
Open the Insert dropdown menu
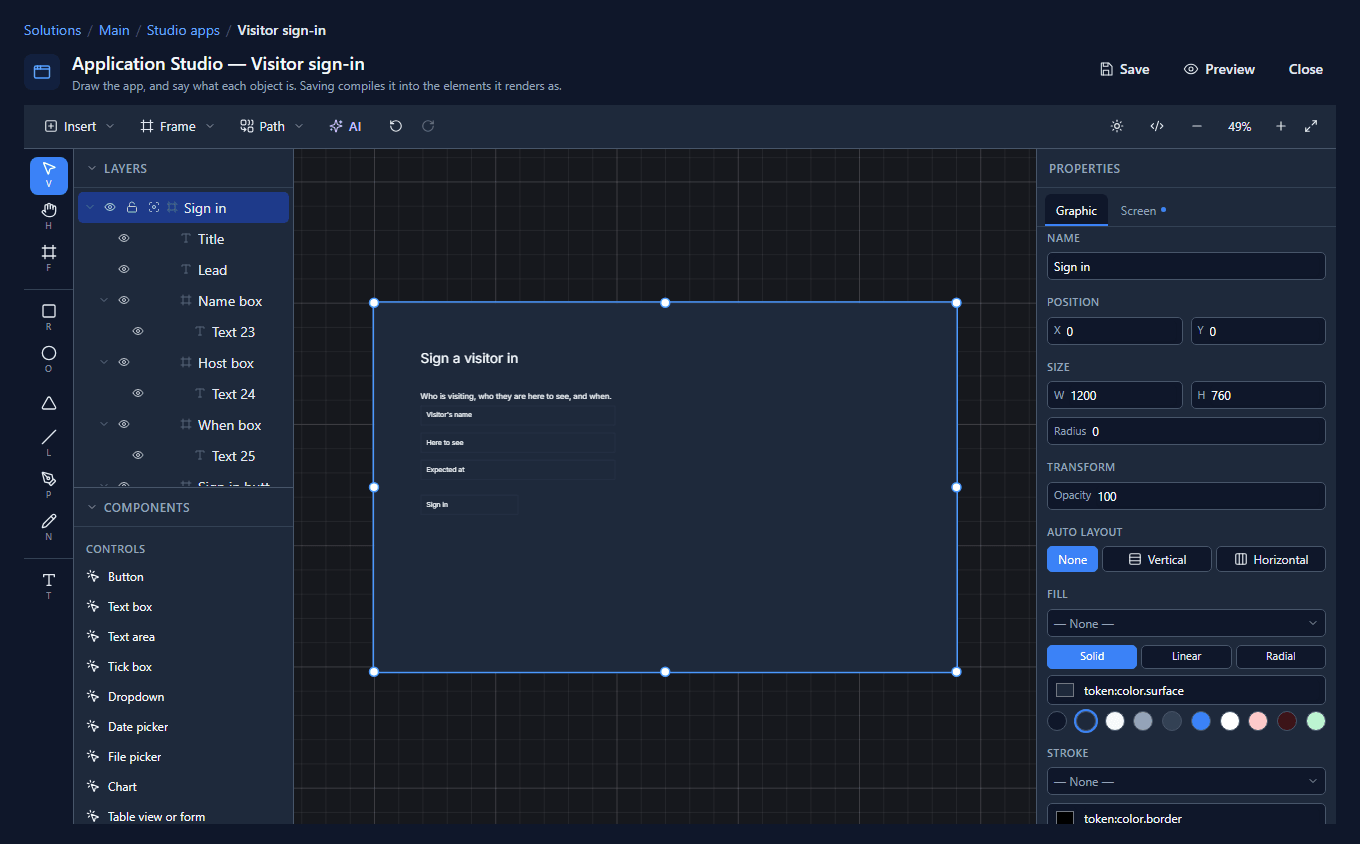click(79, 126)
